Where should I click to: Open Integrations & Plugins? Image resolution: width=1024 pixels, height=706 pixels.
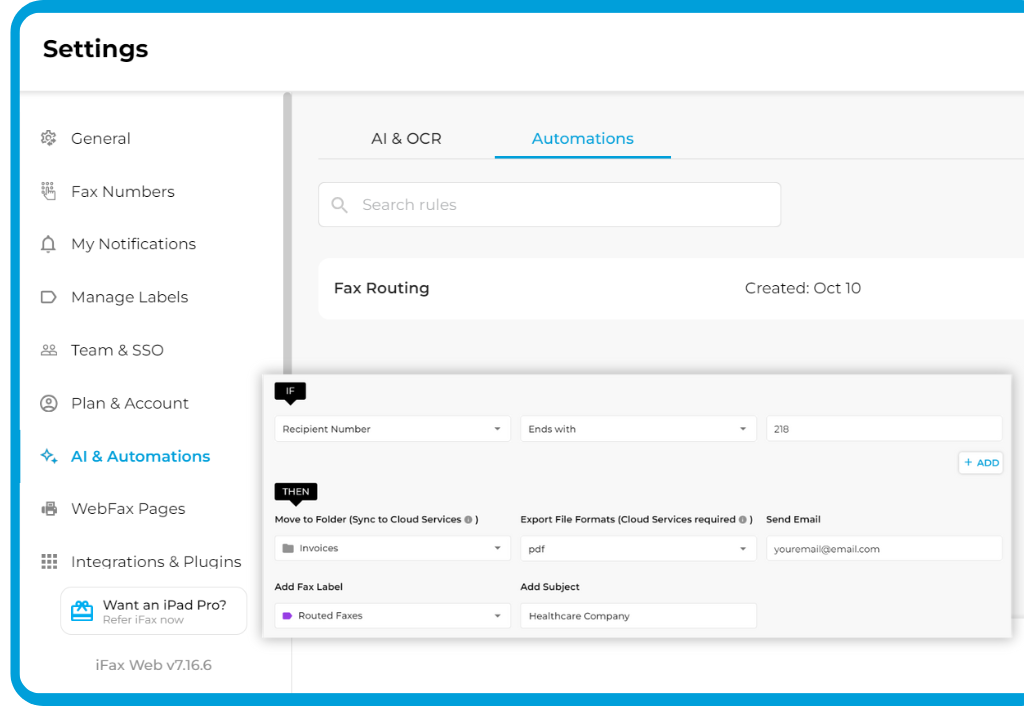pos(156,562)
